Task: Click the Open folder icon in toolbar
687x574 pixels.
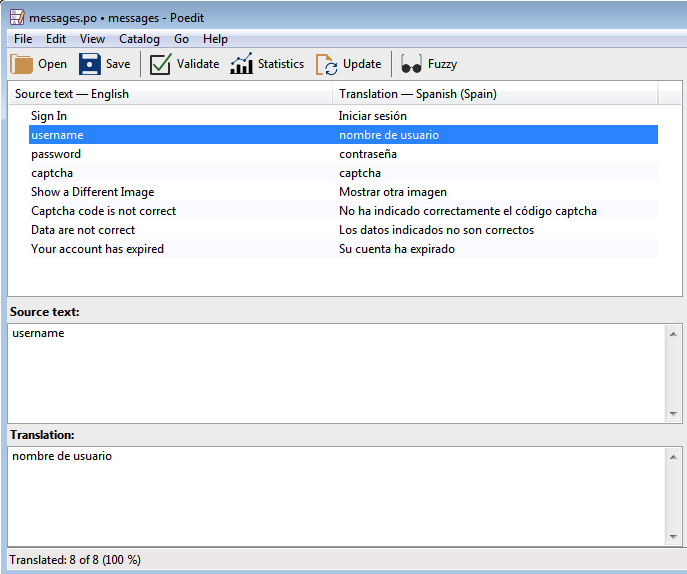Action: coord(22,64)
